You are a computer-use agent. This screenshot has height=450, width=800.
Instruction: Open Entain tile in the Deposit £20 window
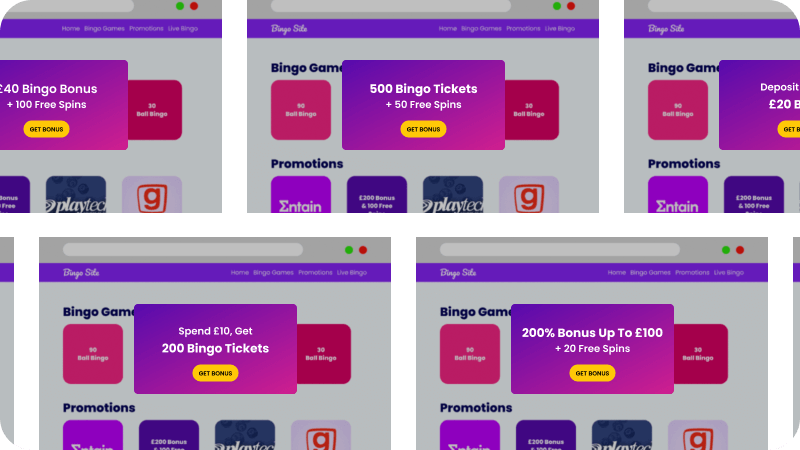pyautogui.click(x=677, y=196)
